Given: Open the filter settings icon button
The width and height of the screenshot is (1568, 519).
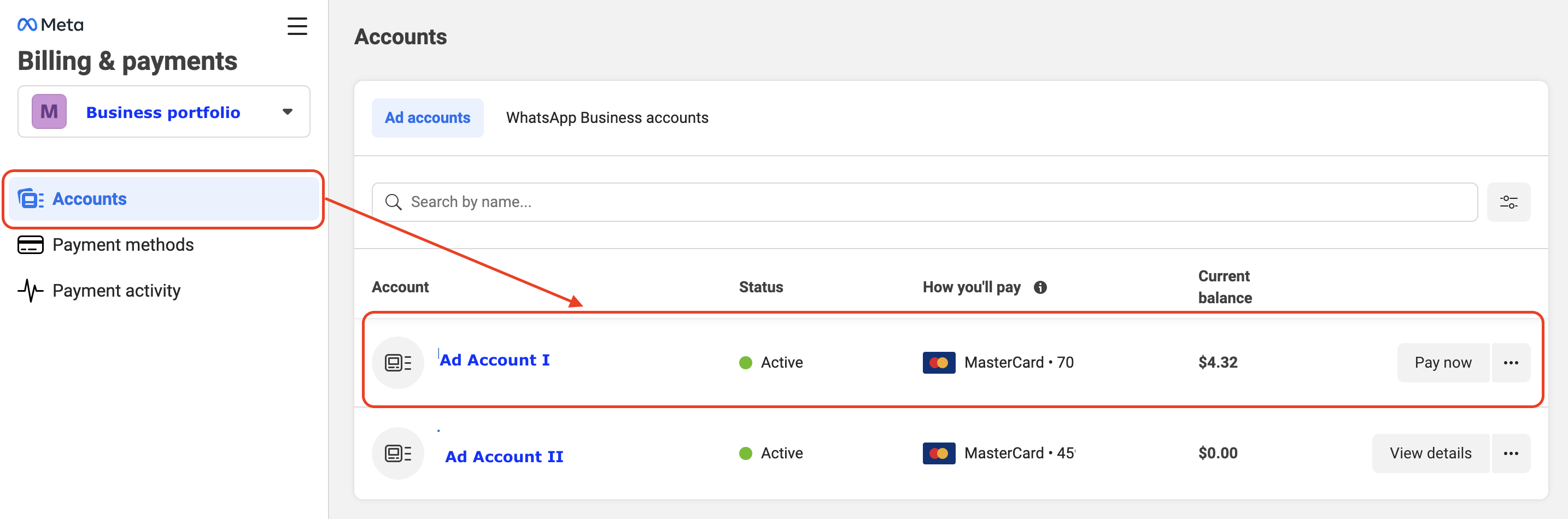Looking at the screenshot, I should pos(1508,202).
